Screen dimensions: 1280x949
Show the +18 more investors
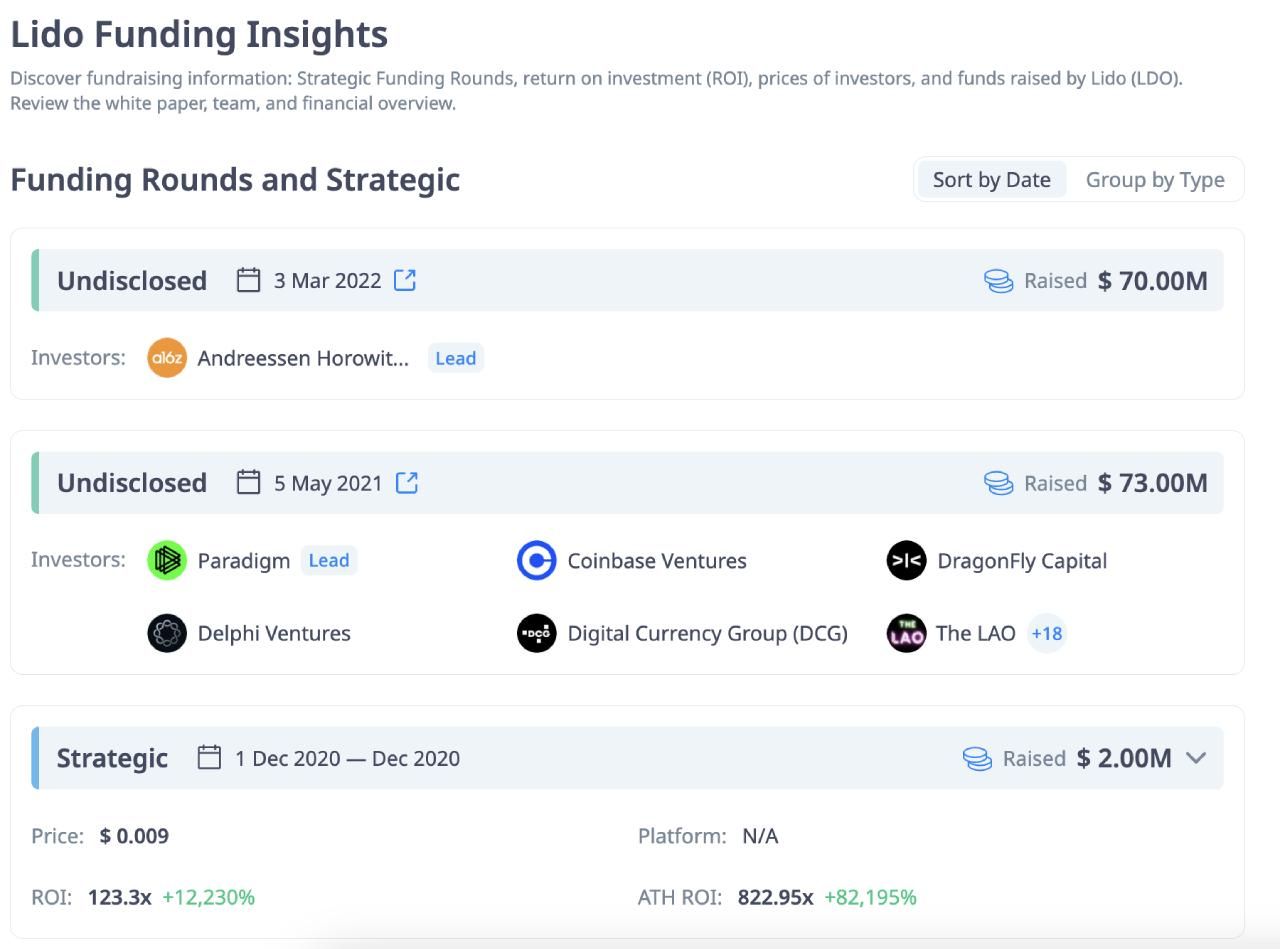tap(1047, 633)
